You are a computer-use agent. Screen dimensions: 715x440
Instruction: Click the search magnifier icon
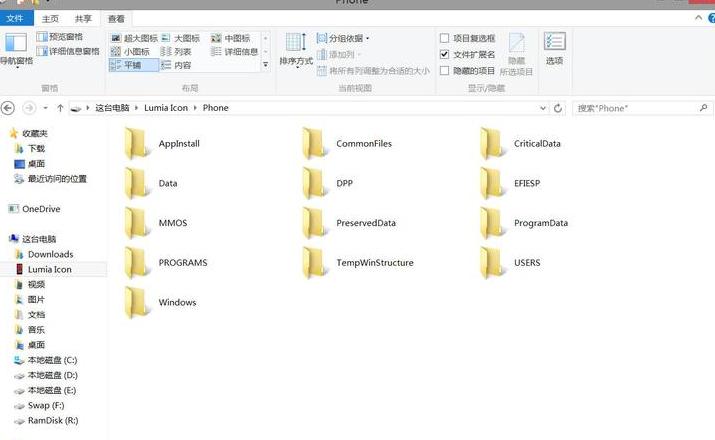tap(703, 108)
